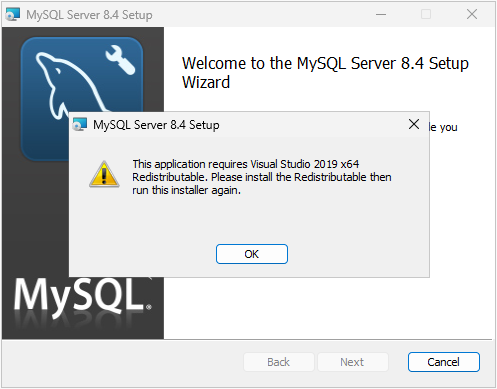497x389 pixels.
Task: Close the main MySQL Setup wizard window
Action: coord(472,14)
